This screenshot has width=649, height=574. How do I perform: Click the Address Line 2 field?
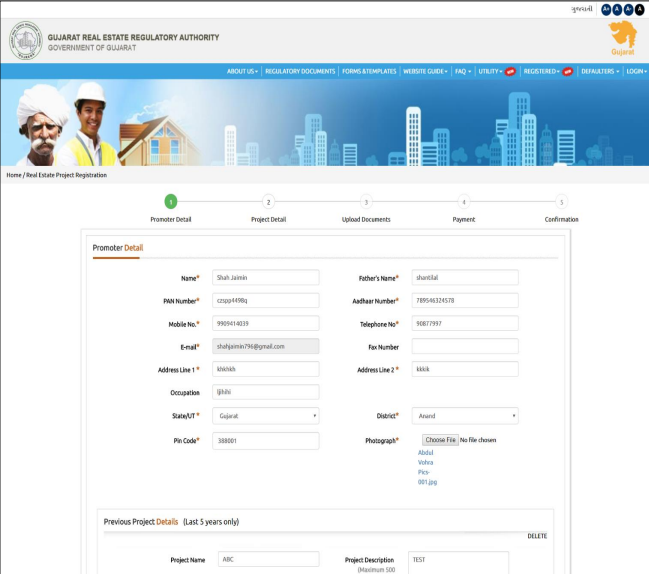pos(465,369)
